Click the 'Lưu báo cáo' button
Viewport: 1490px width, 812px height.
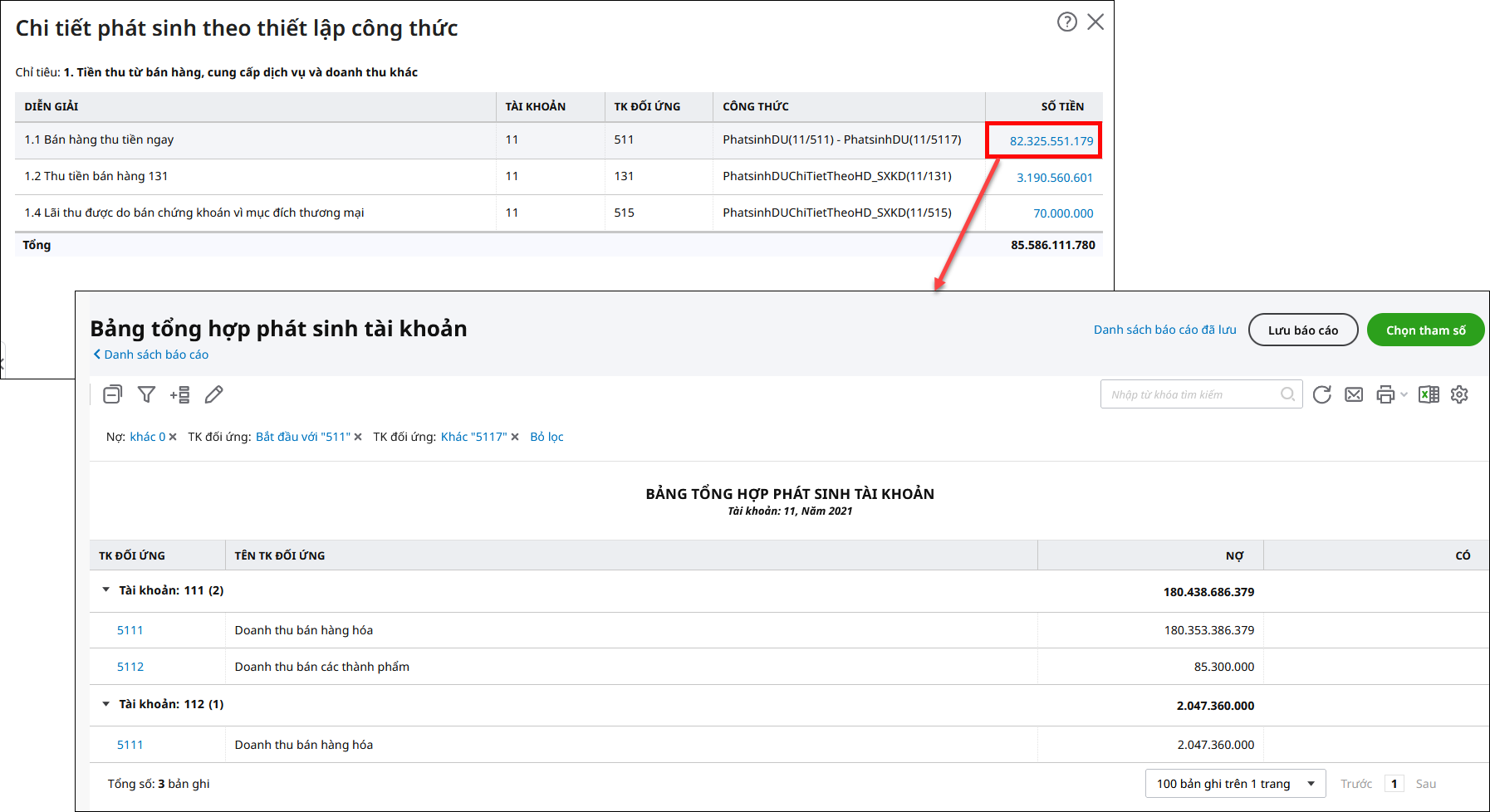(1302, 330)
